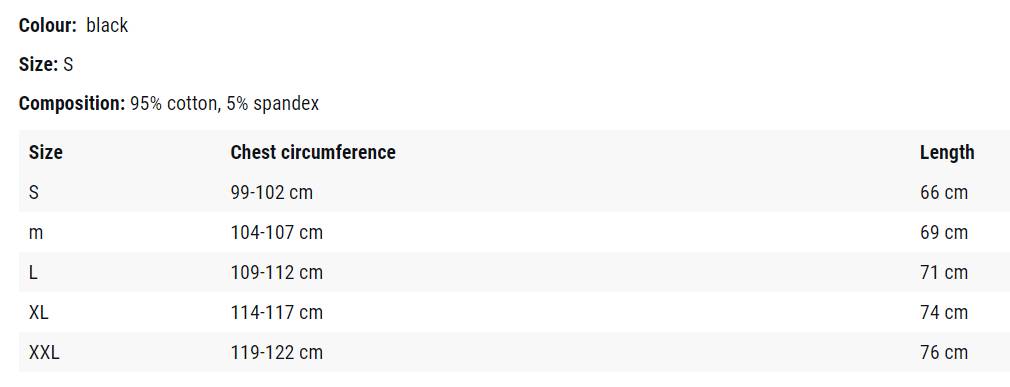Click the Size column header
Viewport: 1010px width, 387px height.
[x=46, y=153]
